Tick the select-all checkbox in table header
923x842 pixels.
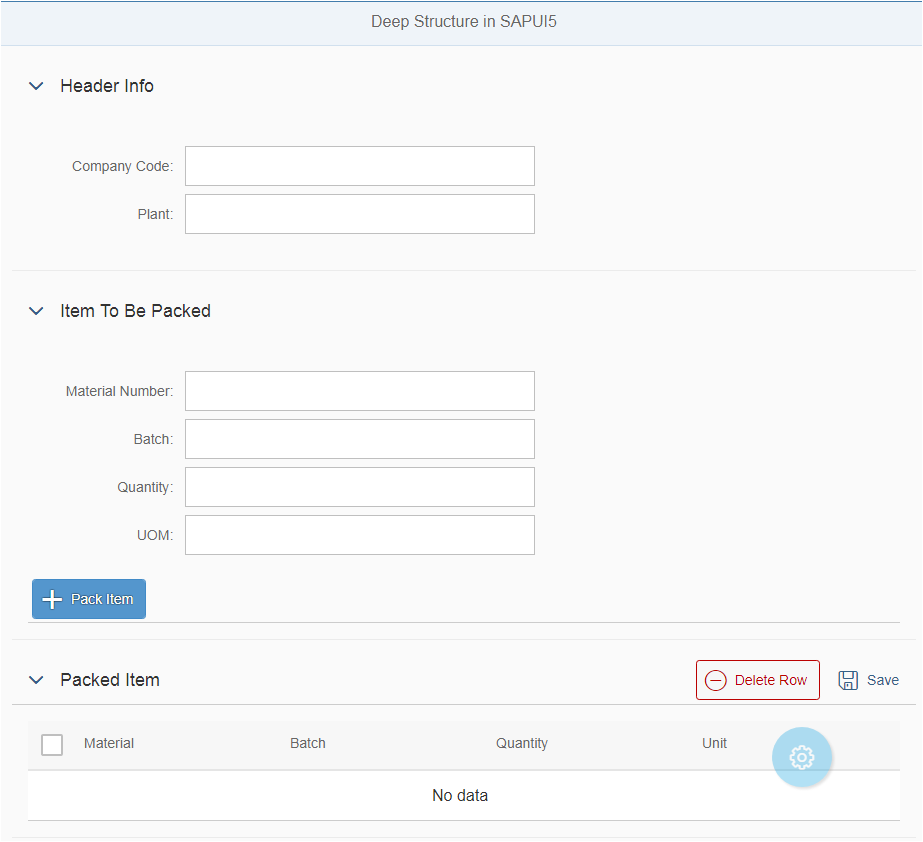click(x=52, y=744)
